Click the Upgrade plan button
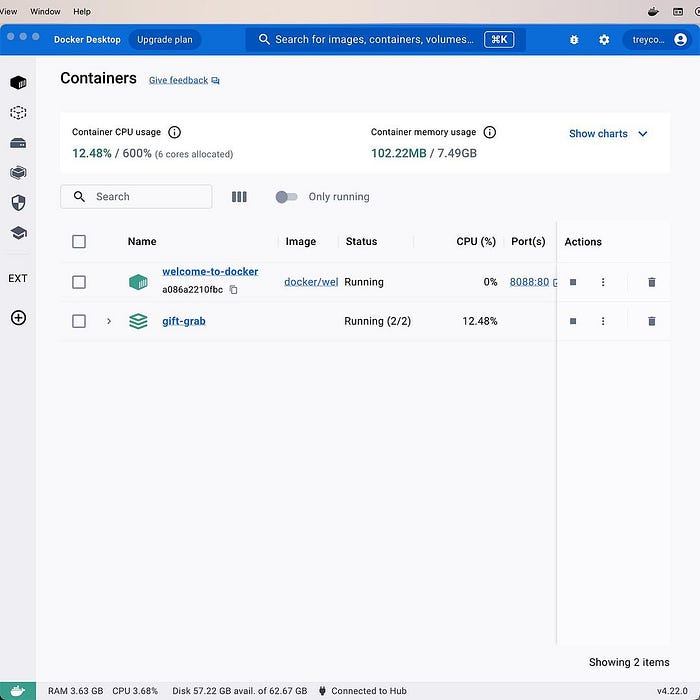The height and width of the screenshot is (700, 700). (165, 40)
